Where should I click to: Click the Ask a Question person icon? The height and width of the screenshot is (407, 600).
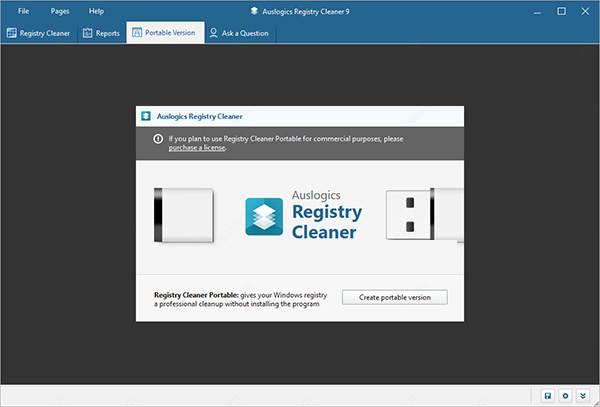coord(213,33)
